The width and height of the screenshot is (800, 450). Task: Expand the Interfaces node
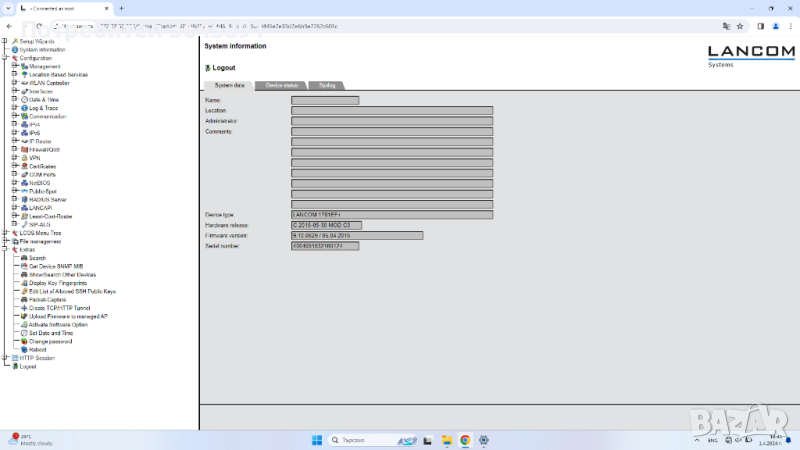[14, 91]
